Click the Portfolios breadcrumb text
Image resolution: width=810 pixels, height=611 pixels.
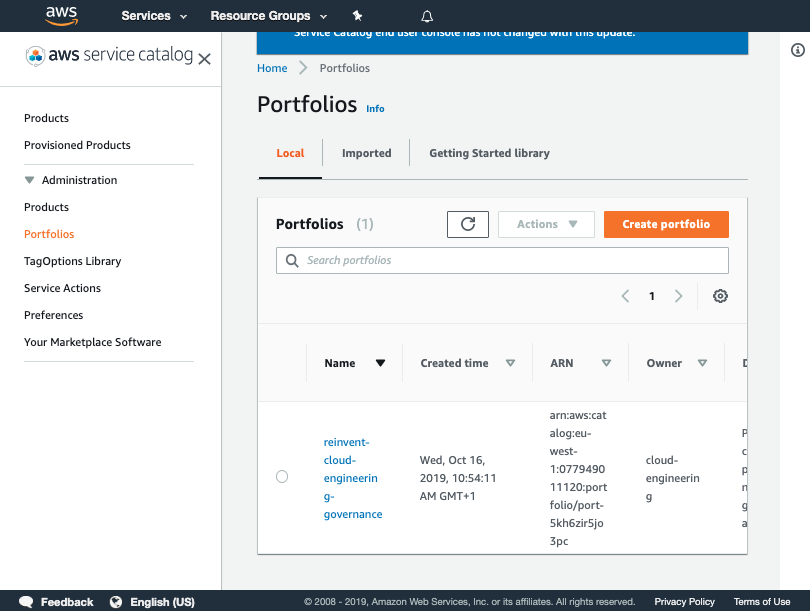(345, 68)
